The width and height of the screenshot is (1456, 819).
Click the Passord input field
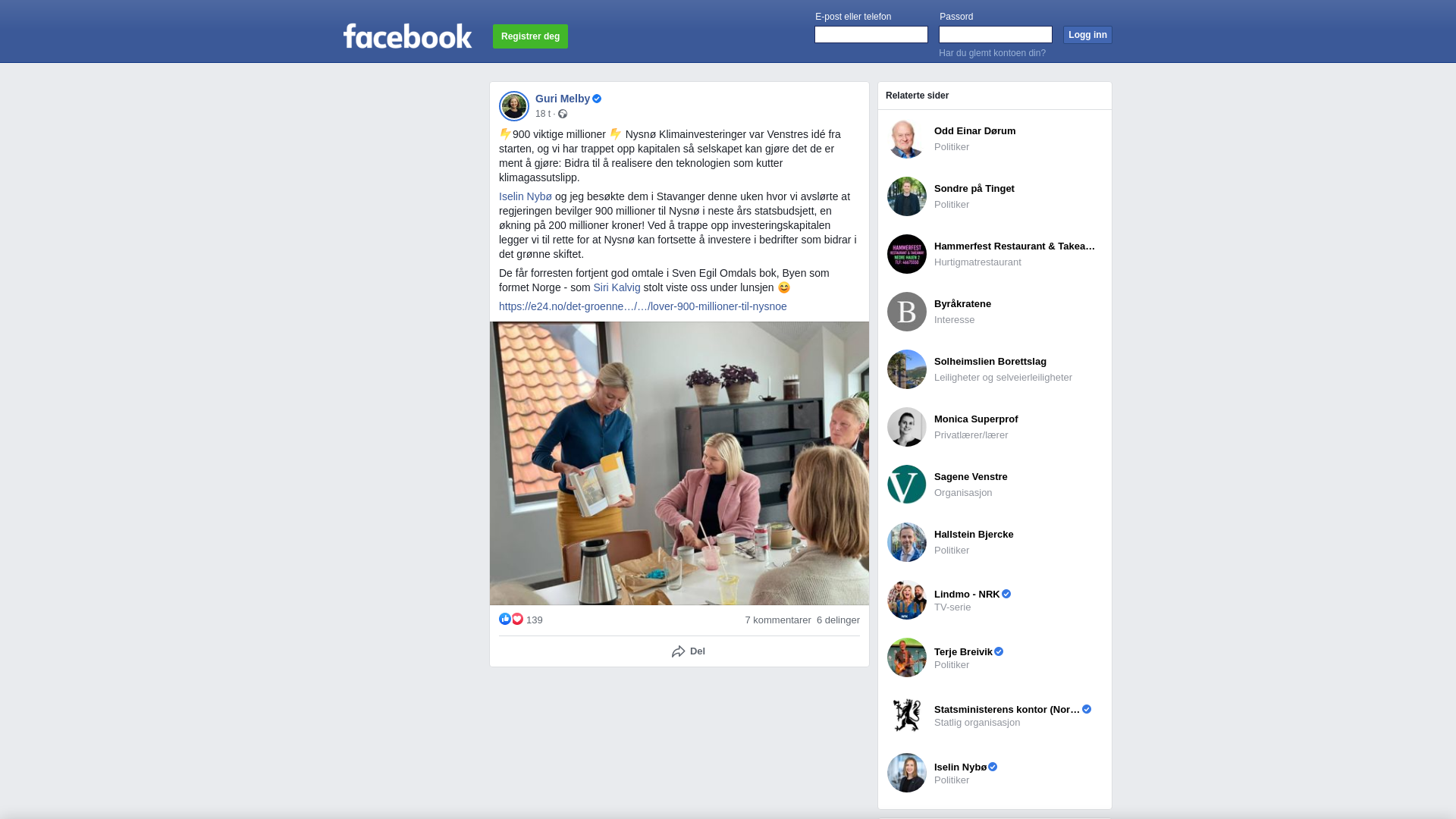tap(996, 34)
